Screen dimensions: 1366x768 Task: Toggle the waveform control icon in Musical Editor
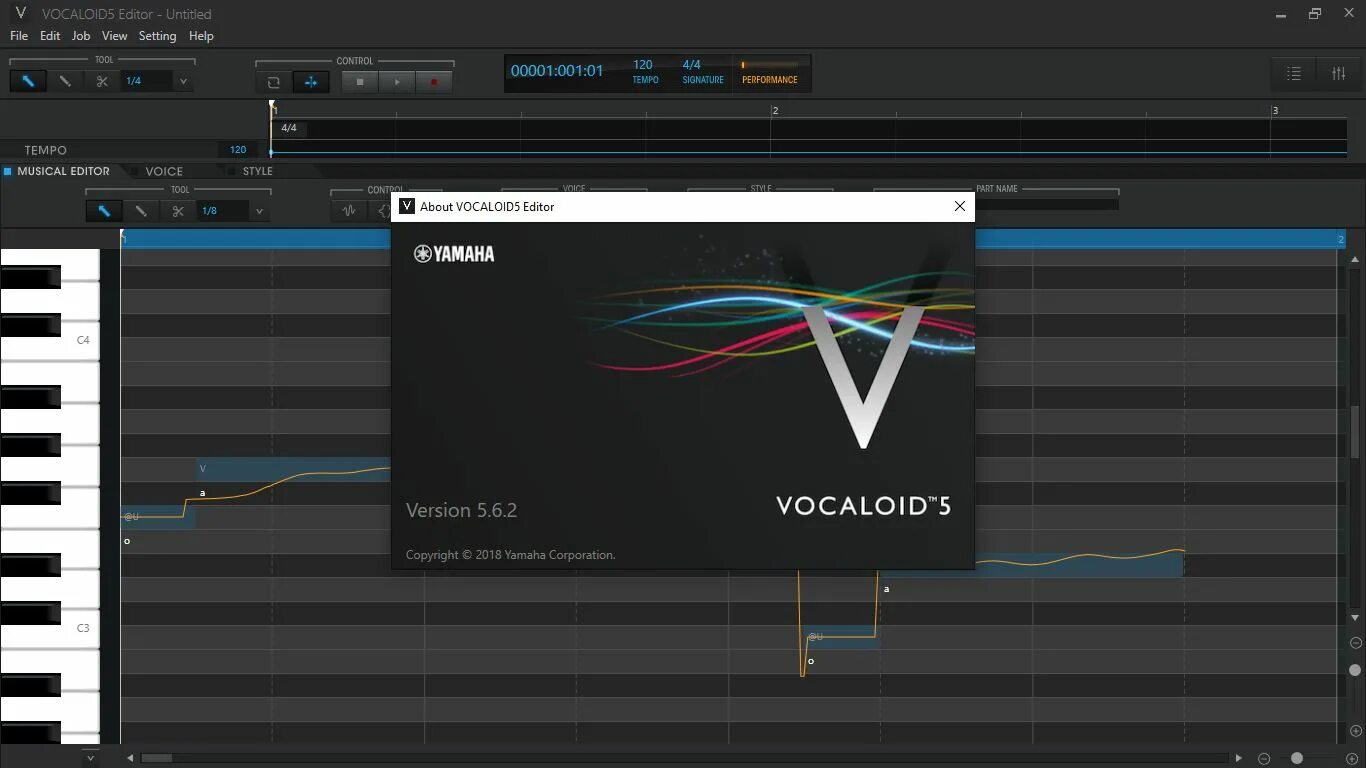coord(349,211)
